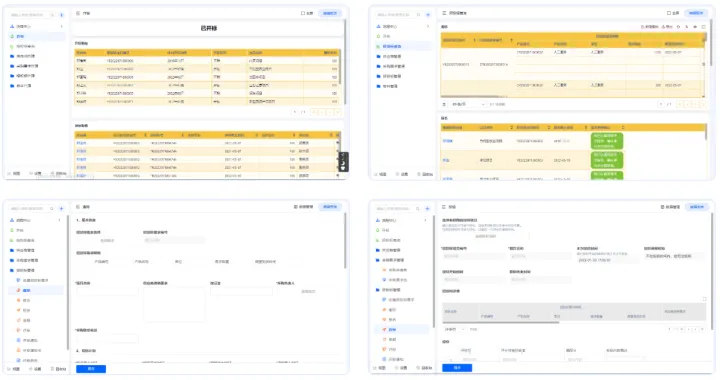Screen dimensions: 720x380
Task: Click plus icon beside search in green-tags window
Action: (428, 15)
